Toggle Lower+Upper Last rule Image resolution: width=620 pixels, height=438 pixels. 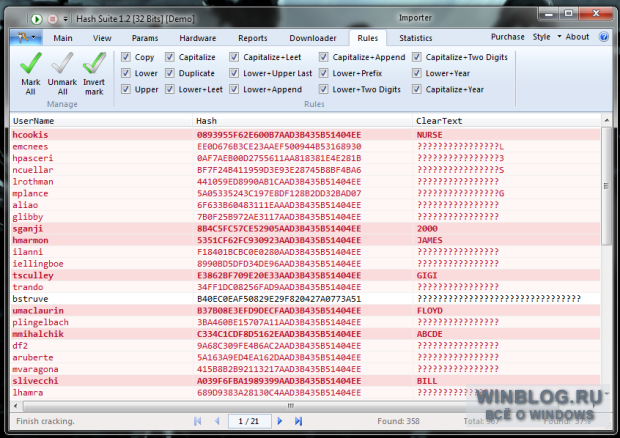pos(234,73)
